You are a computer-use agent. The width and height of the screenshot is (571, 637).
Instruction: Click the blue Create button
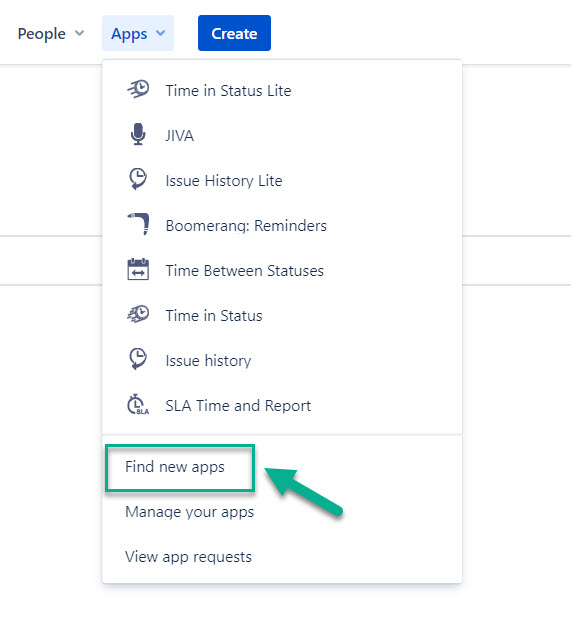[x=234, y=33]
